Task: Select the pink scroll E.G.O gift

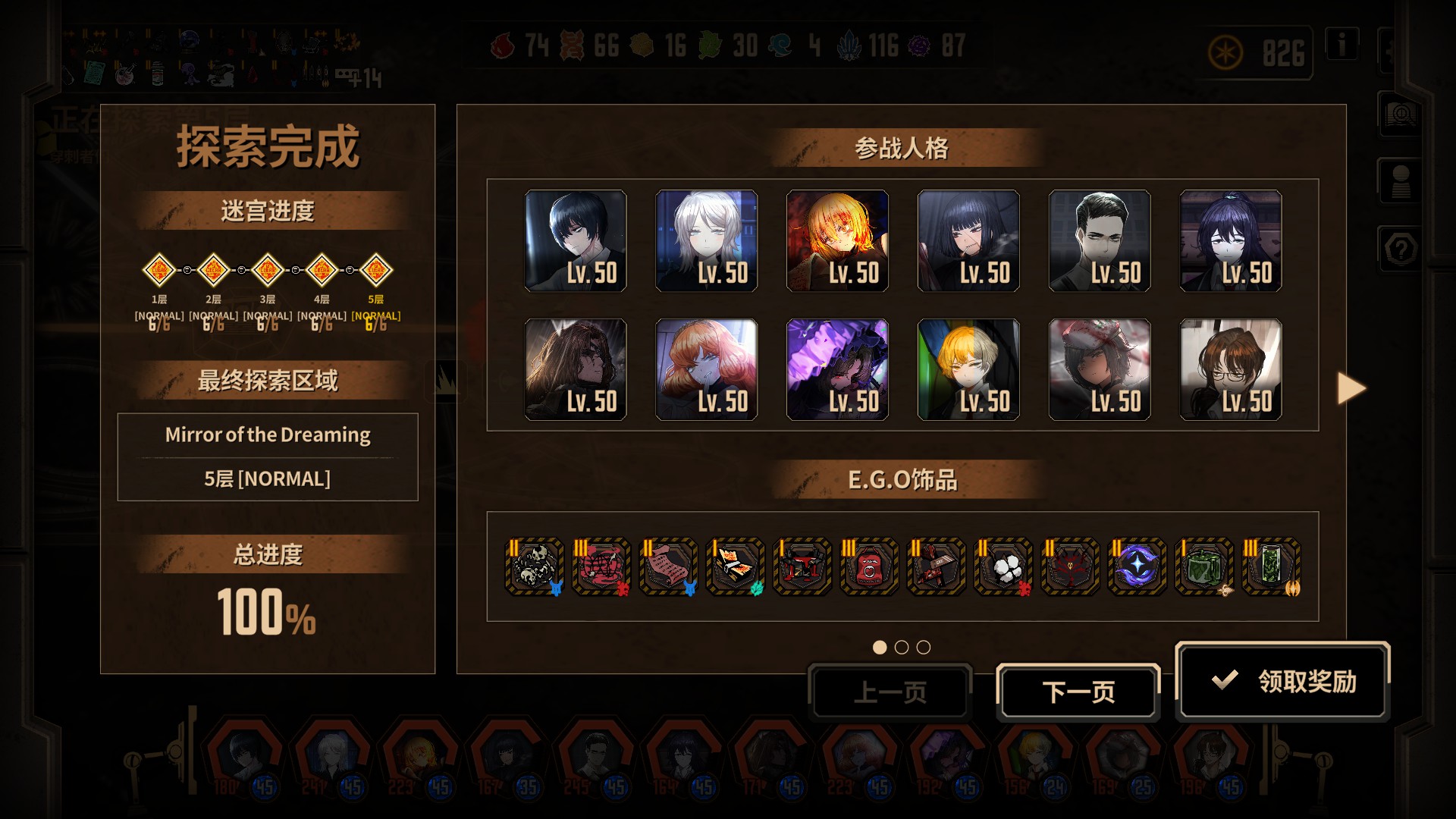Action: pos(669,566)
